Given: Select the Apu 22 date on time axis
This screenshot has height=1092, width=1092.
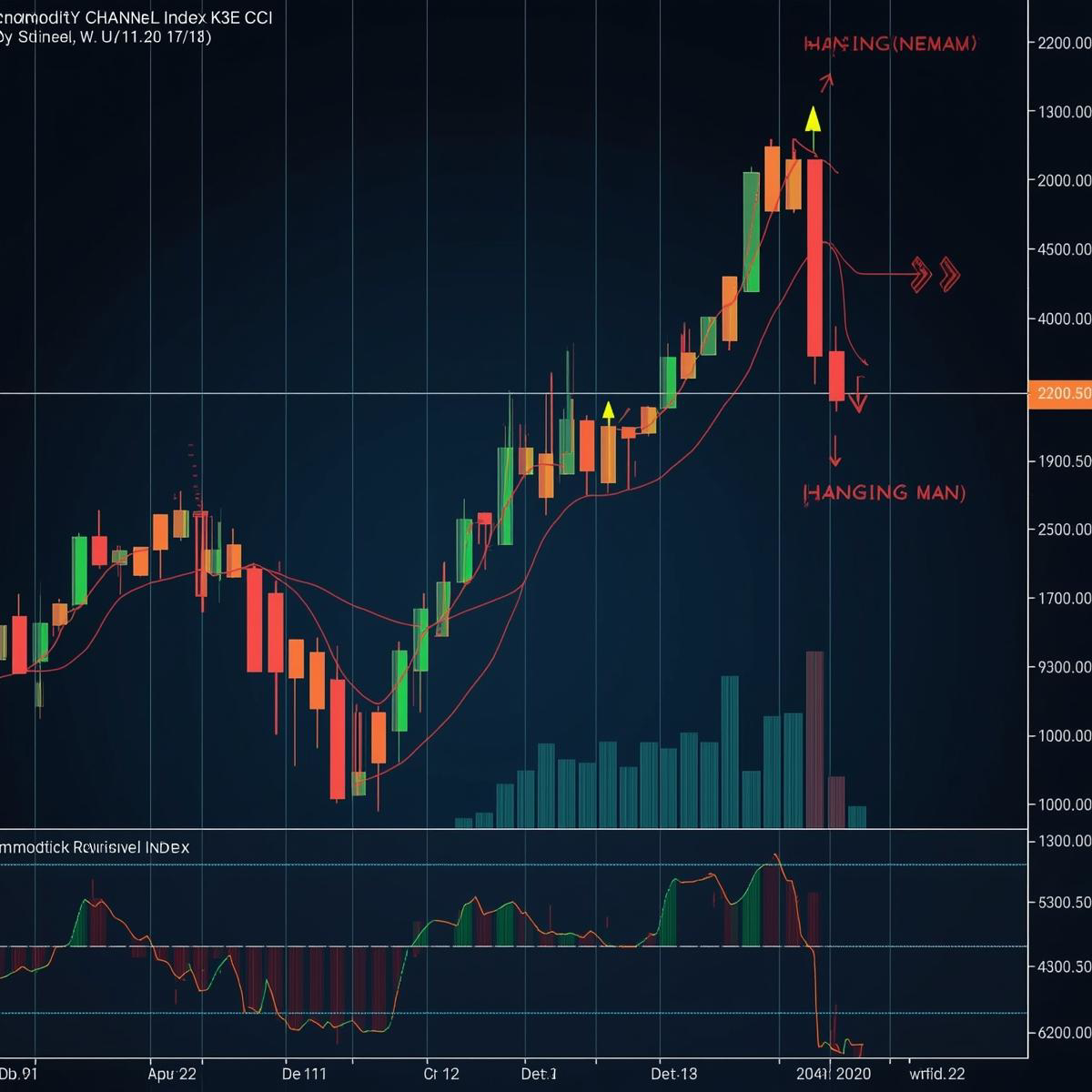Looking at the screenshot, I should [172, 1074].
